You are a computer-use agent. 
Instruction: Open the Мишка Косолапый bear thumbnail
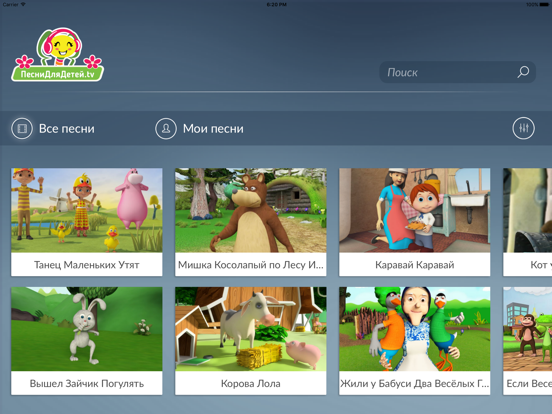point(251,210)
